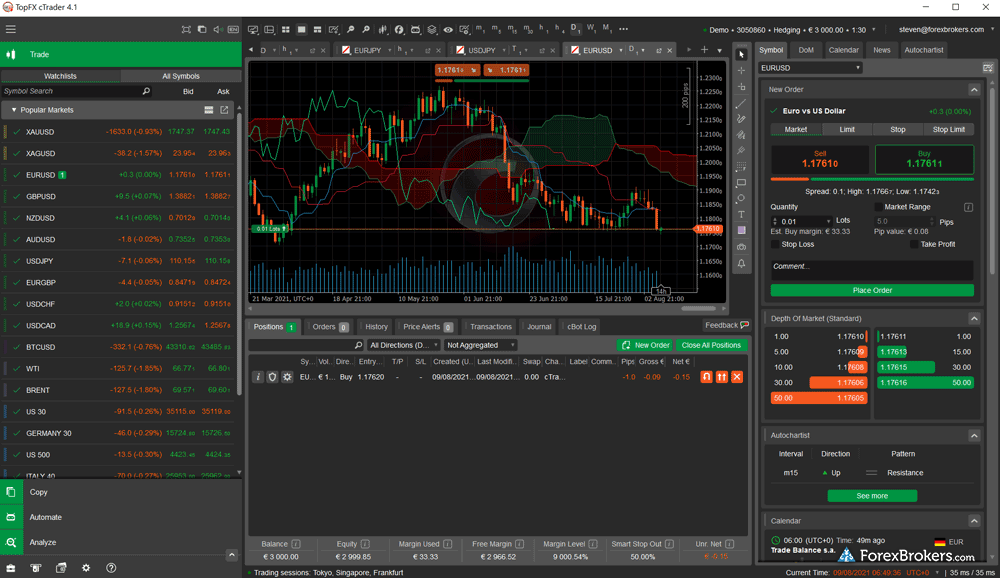Select the rectangle shape drawing tool
This screenshot has height=578, width=1000.
point(741,182)
